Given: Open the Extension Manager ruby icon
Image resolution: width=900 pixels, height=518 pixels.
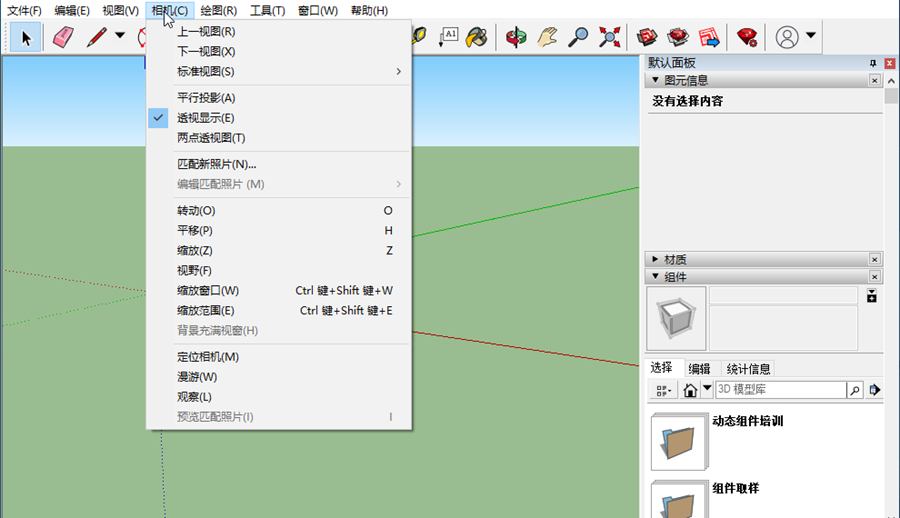Looking at the screenshot, I should 747,37.
